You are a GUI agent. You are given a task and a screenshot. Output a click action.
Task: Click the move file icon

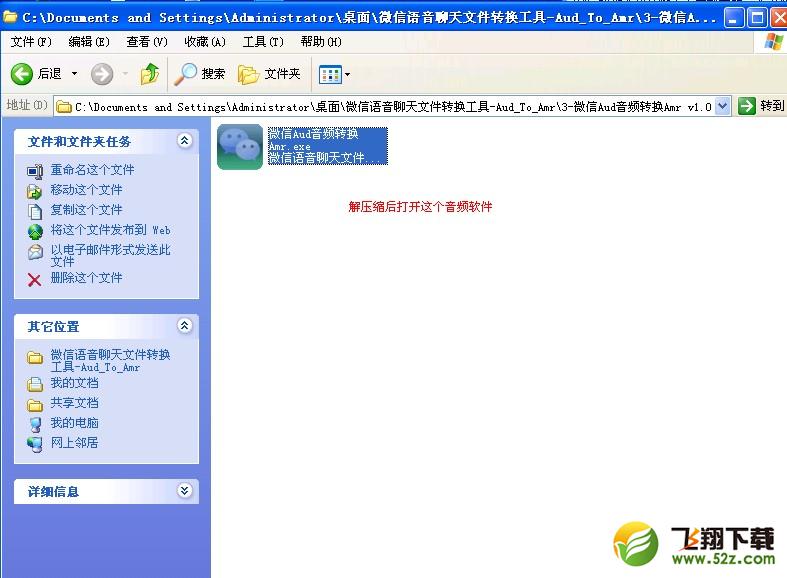tap(35, 191)
